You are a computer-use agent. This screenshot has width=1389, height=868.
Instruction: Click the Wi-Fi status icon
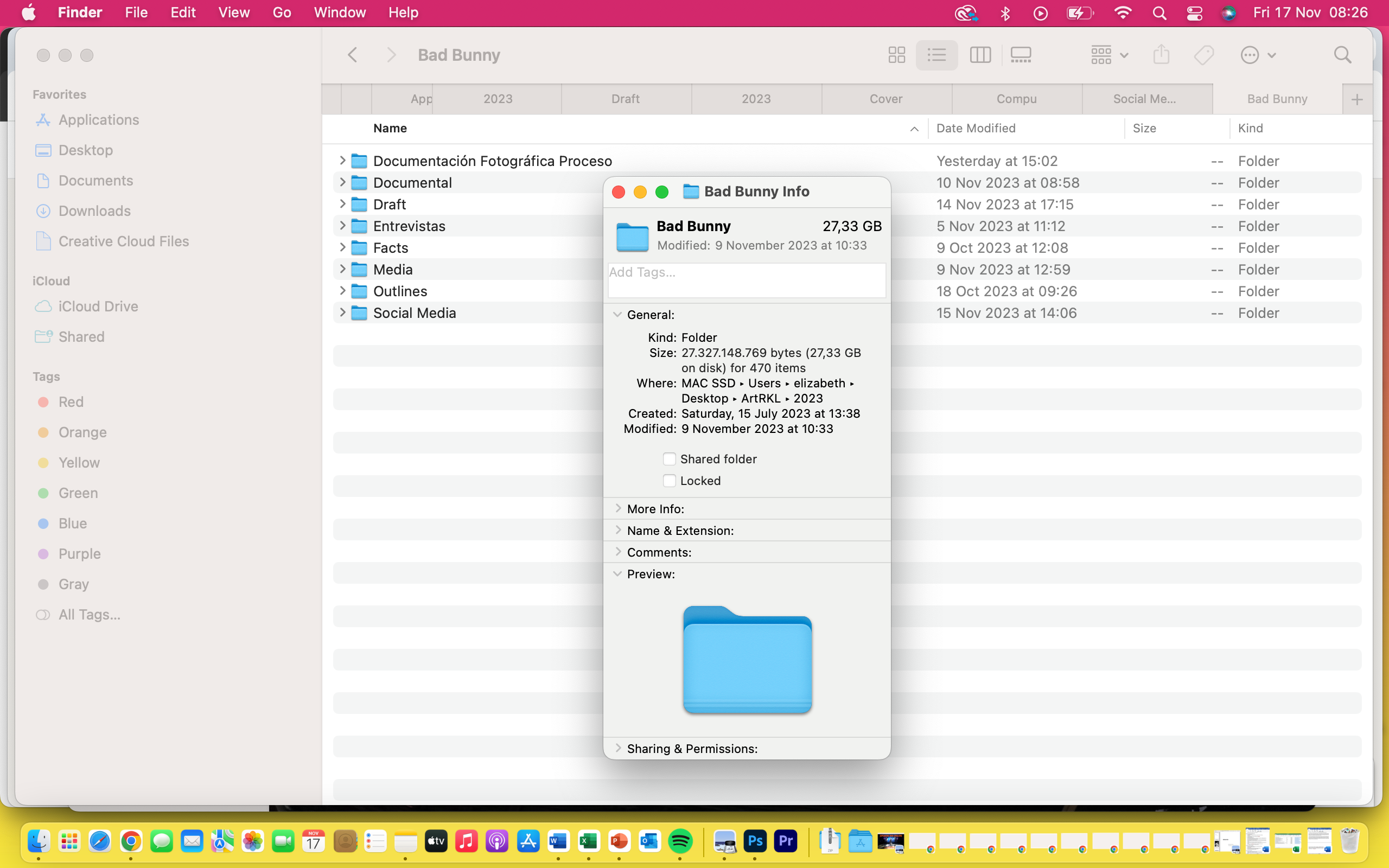(1123, 12)
